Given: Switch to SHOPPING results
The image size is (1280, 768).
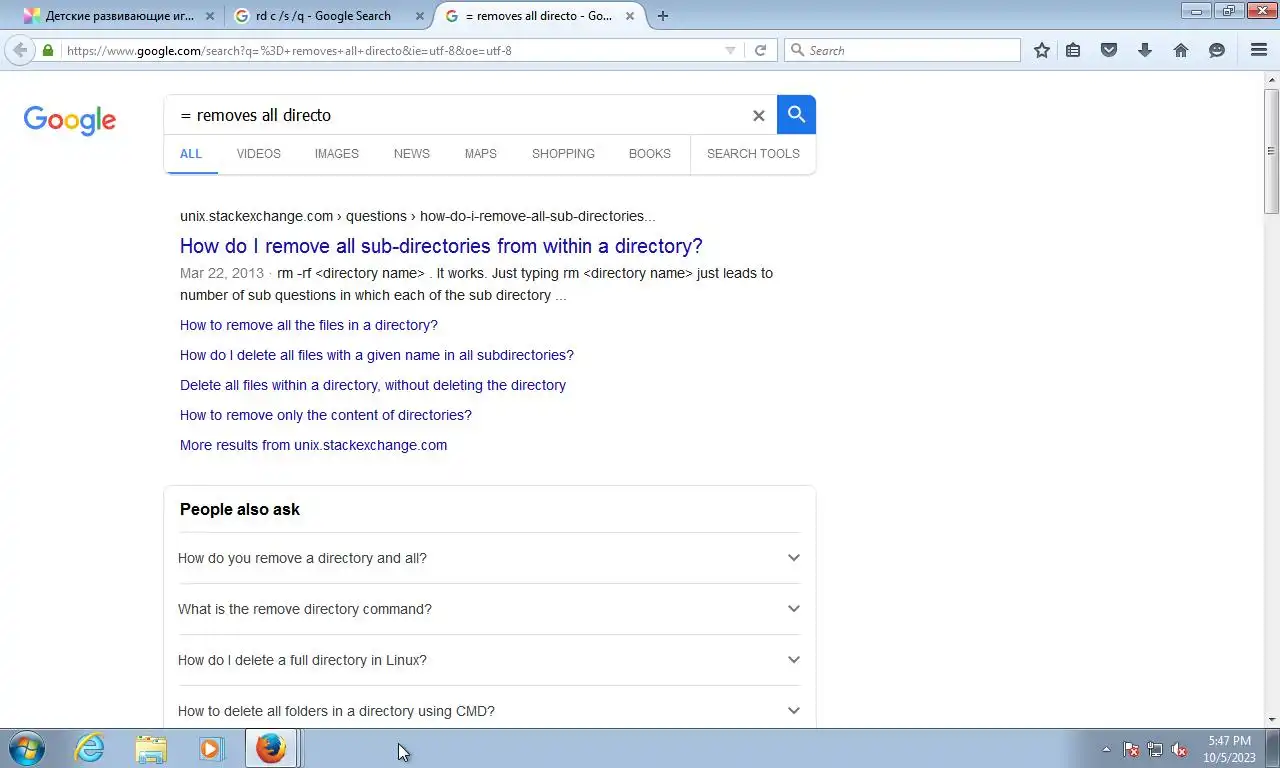Looking at the screenshot, I should point(563,154).
